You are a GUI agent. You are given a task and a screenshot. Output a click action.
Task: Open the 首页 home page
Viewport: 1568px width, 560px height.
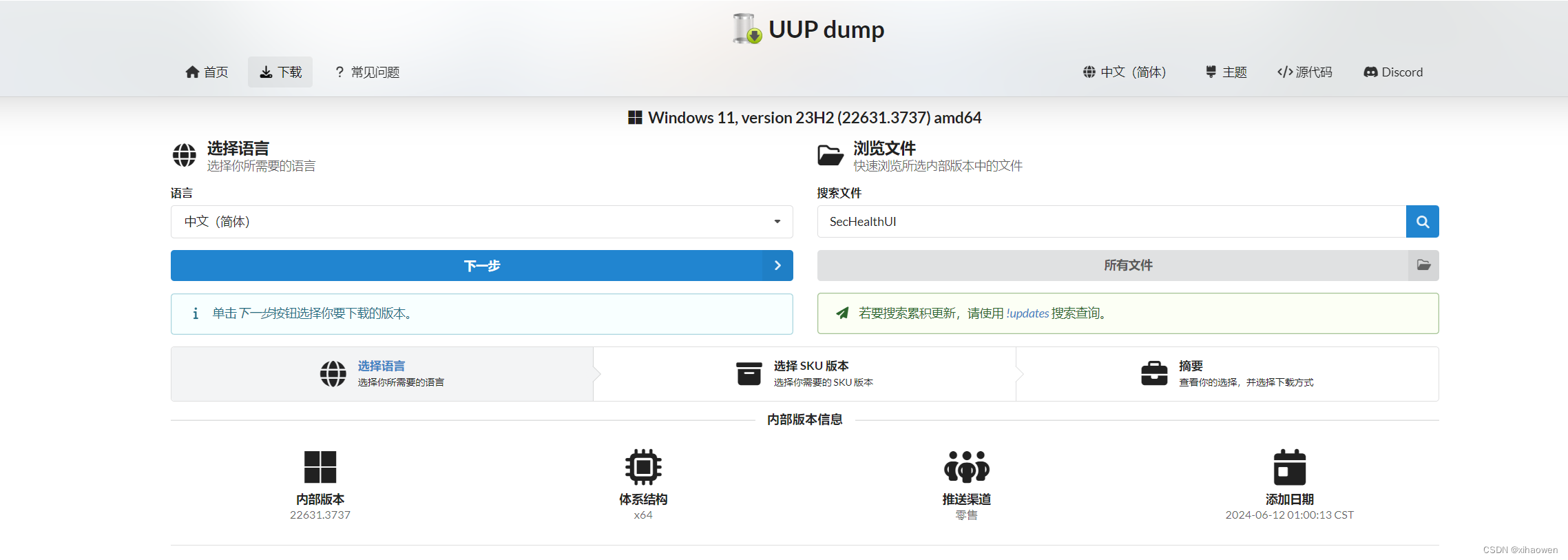[x=207, y=72]
